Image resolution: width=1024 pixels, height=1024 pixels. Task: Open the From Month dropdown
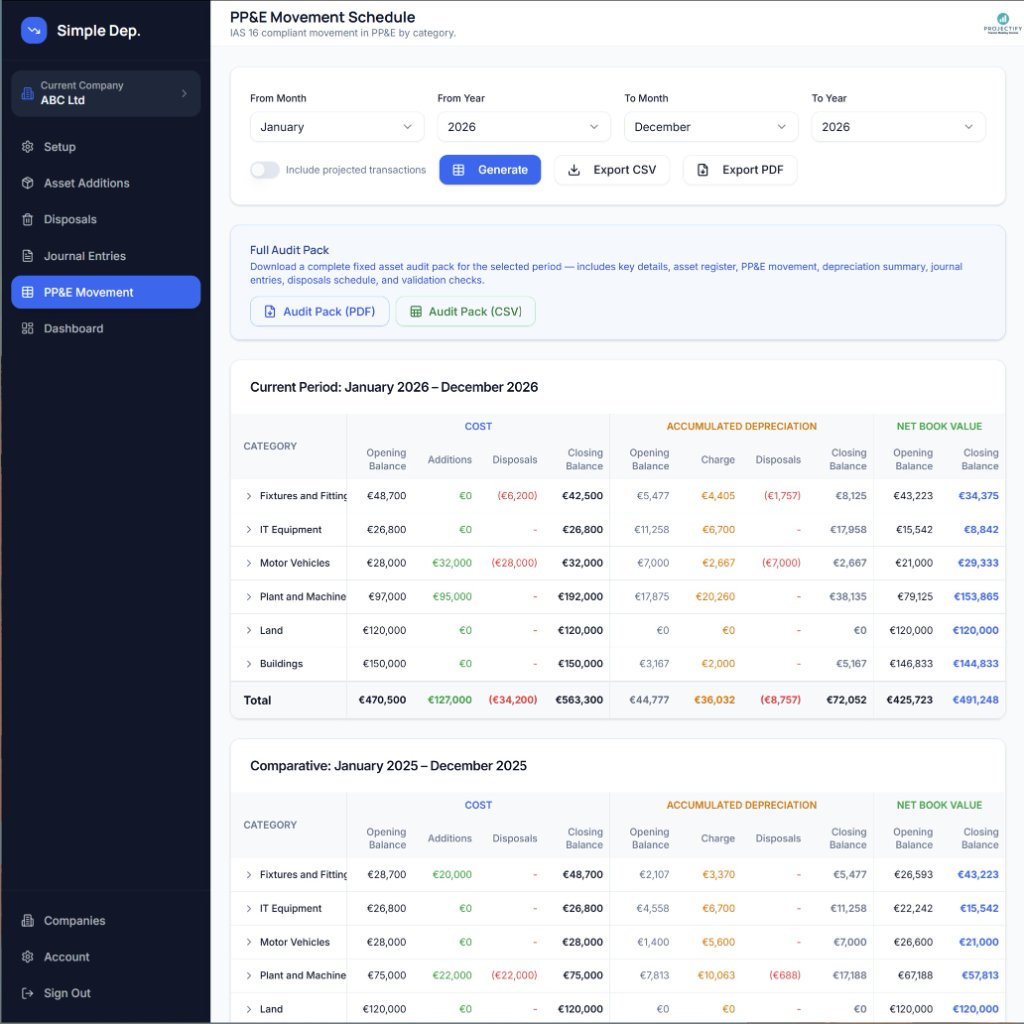pyautogui.click(x=337, y=127)
